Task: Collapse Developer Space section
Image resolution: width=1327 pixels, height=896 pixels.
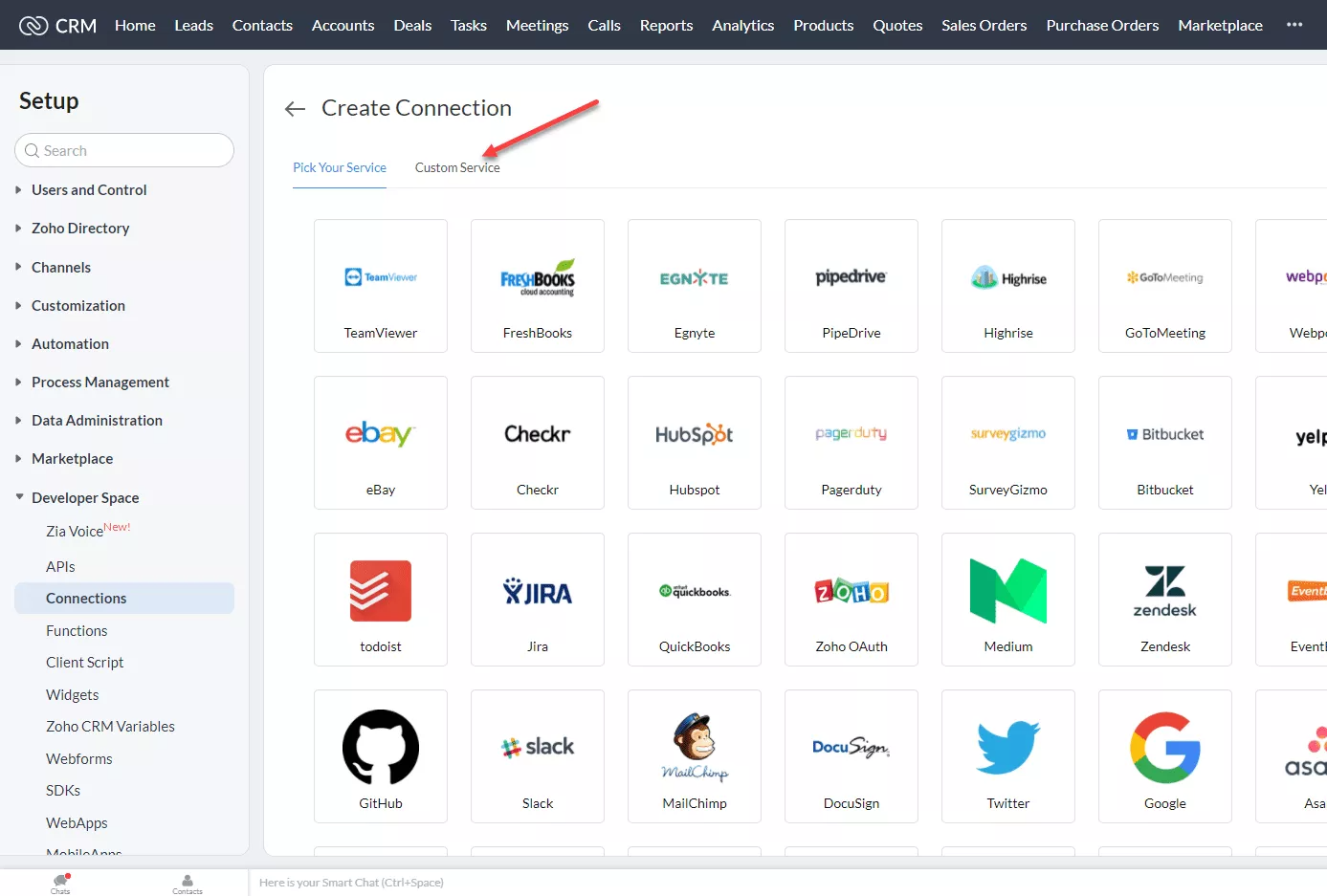Action: 85,498
